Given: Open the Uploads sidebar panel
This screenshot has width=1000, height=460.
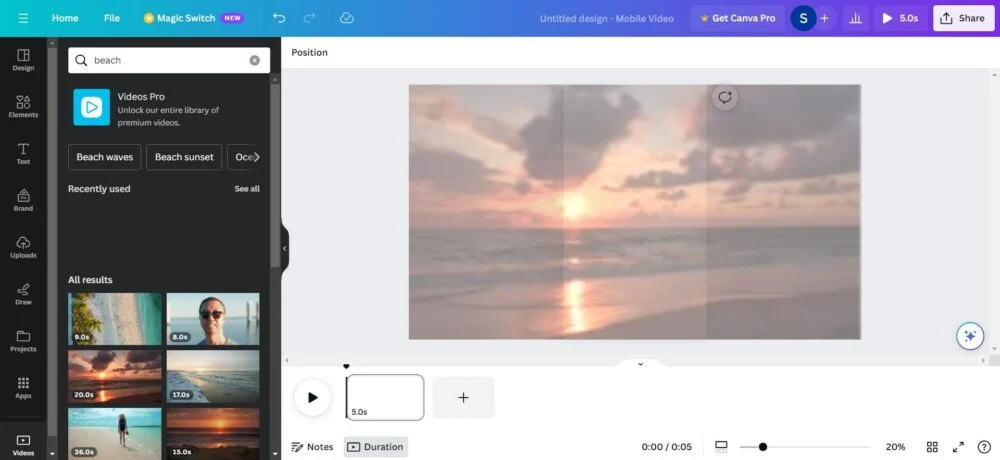Looking at the screenshot, I should coord(23,247).
